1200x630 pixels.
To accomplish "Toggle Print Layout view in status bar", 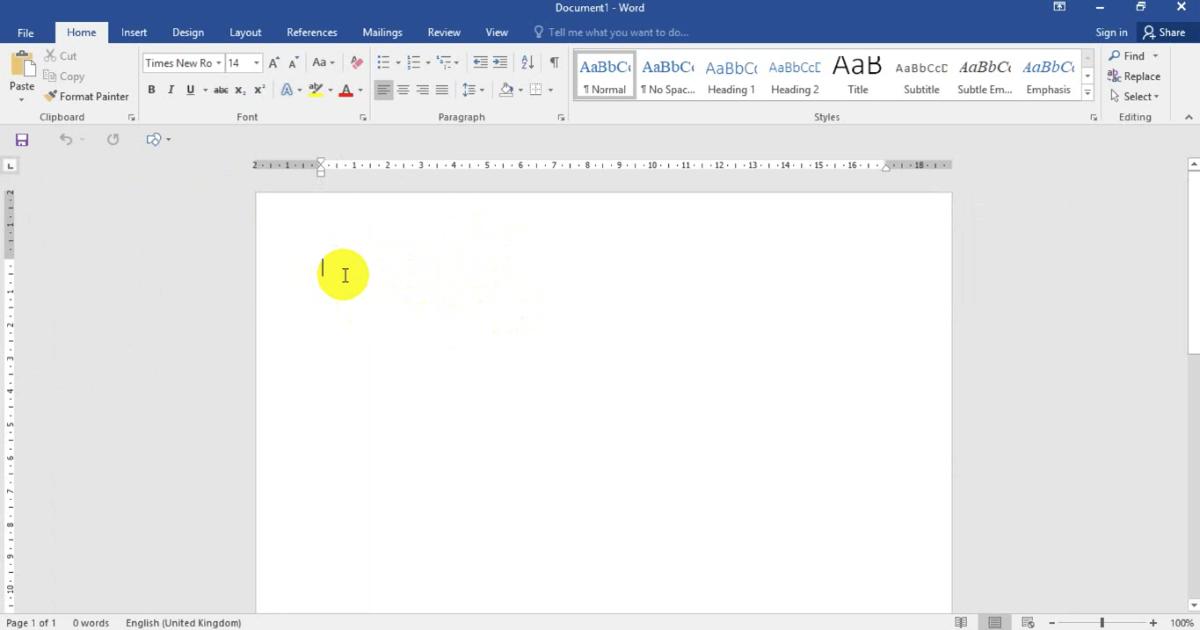I will coord(994,623).
